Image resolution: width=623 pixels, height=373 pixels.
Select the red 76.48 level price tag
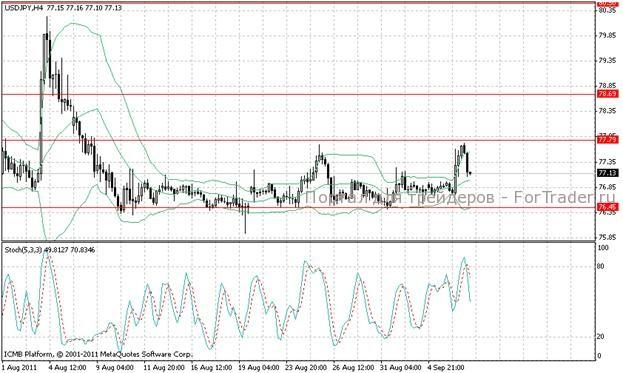coord(608,207)
